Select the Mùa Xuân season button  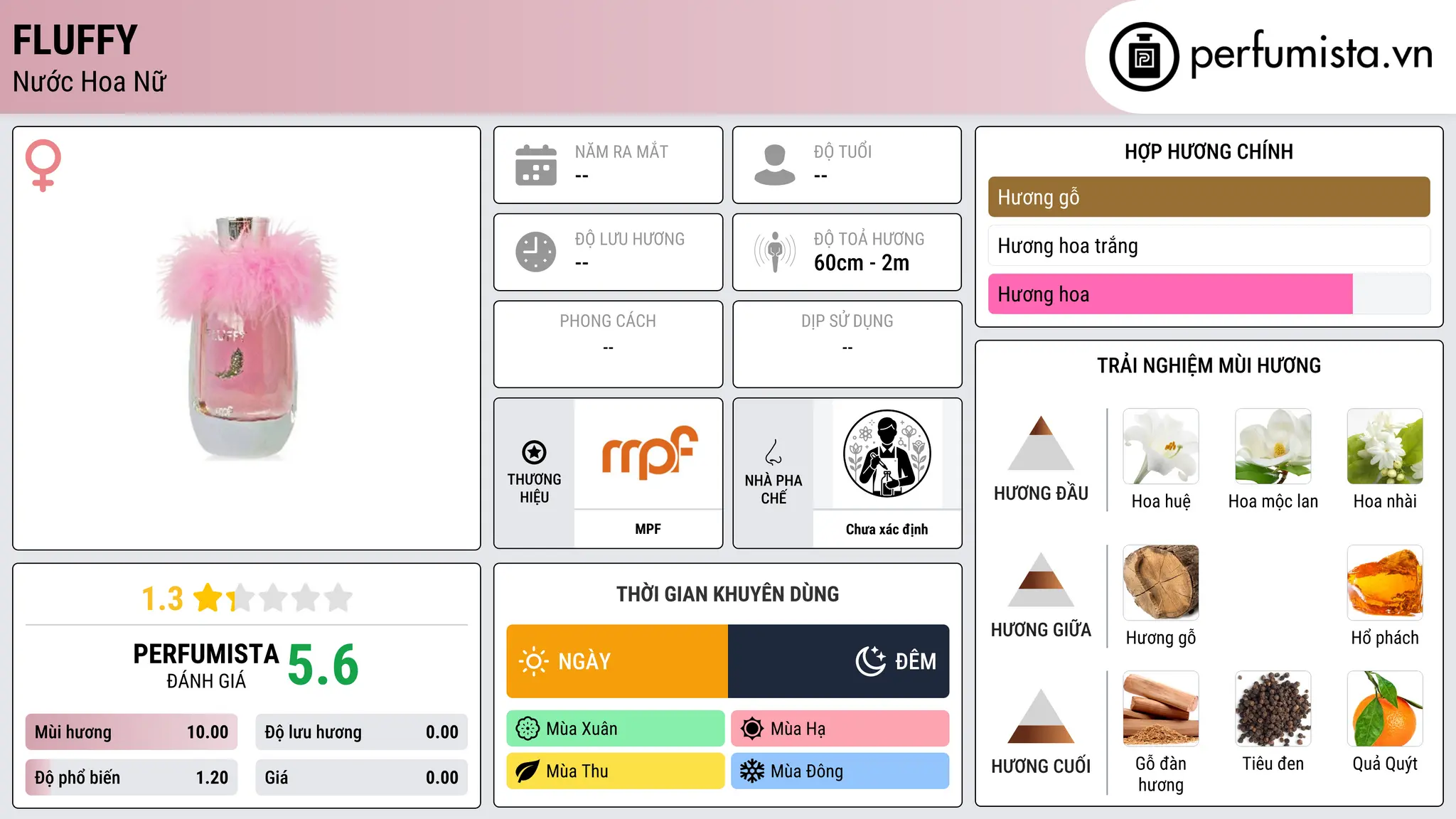[x=616, y=729]
